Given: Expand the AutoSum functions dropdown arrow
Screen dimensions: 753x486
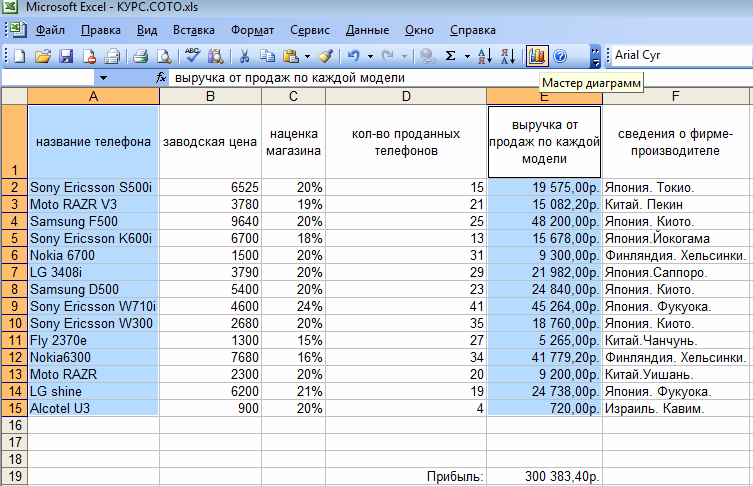Looking at the screenshot, I should tap(466, 56).
